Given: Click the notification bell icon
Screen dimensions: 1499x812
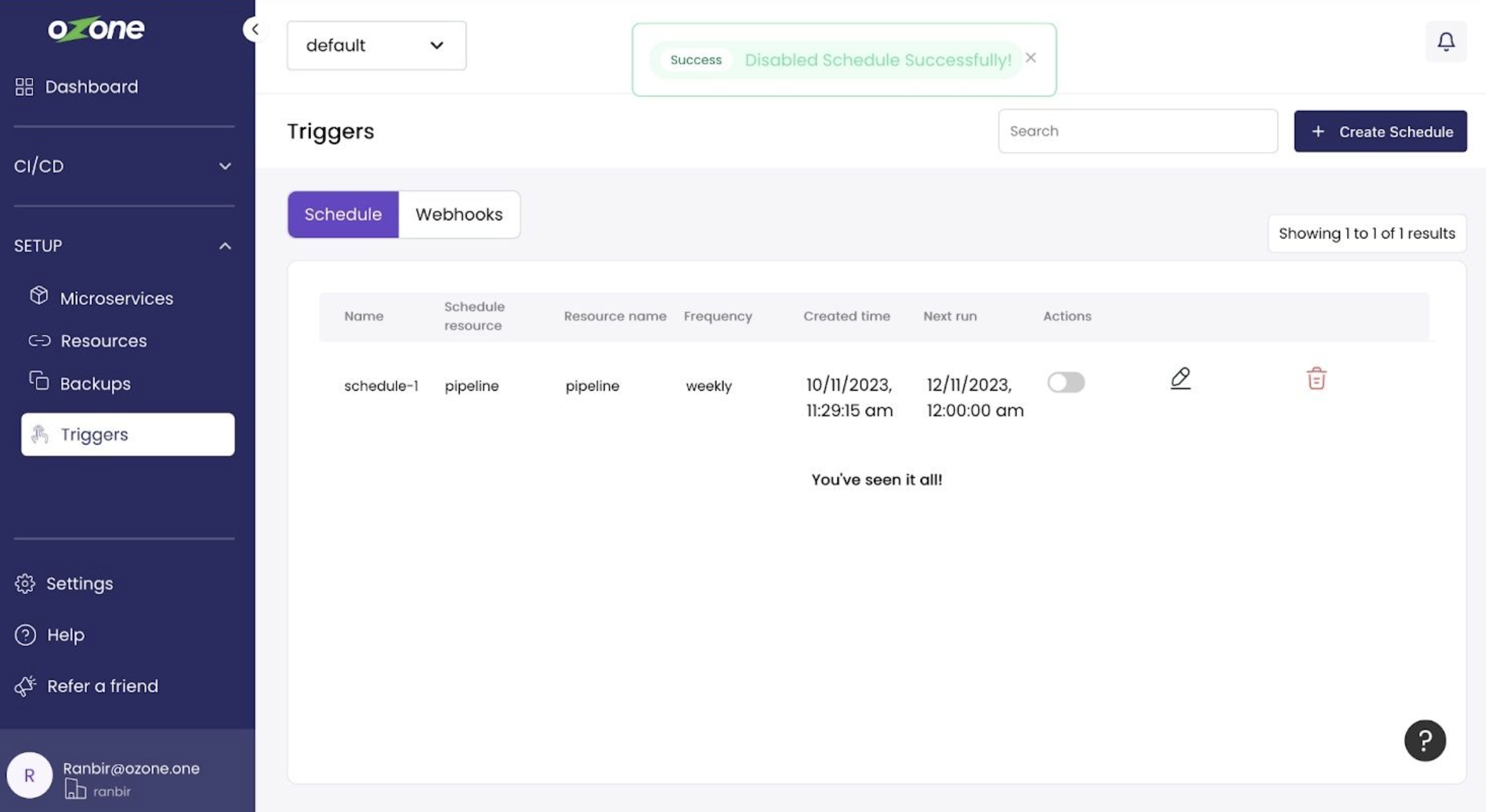Looking at the screenshot, I should (x=1445, y=42).
